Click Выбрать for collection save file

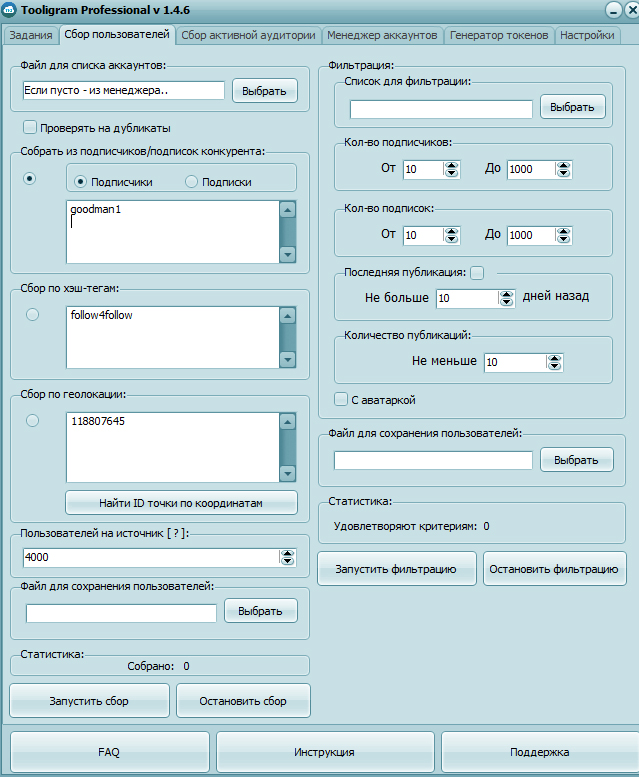tap(261, 611)
